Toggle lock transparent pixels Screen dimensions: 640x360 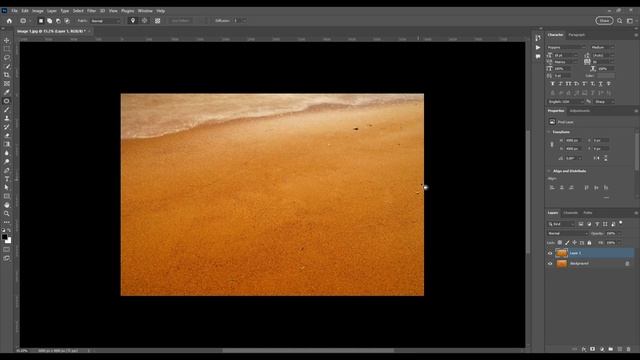pos(560,243)
